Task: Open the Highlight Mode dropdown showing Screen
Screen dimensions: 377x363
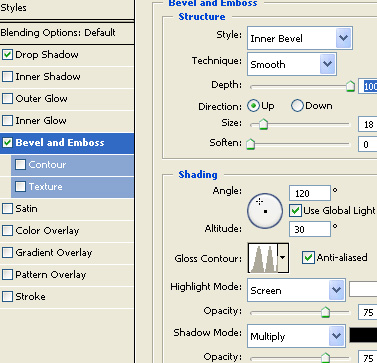Action: 296,290
